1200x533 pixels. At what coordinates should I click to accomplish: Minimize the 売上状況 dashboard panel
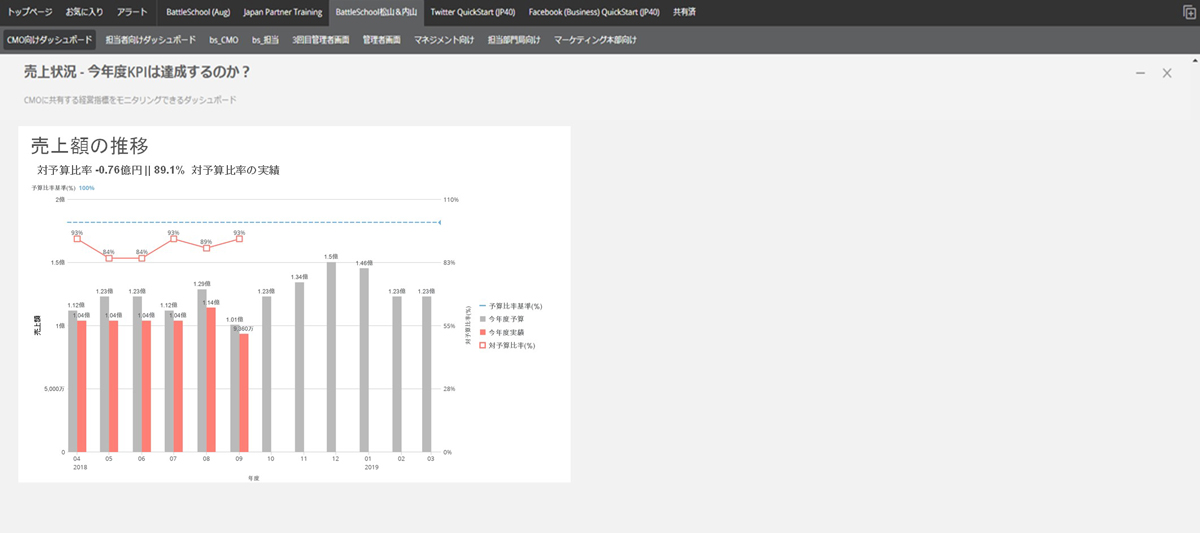(1141, 73)
